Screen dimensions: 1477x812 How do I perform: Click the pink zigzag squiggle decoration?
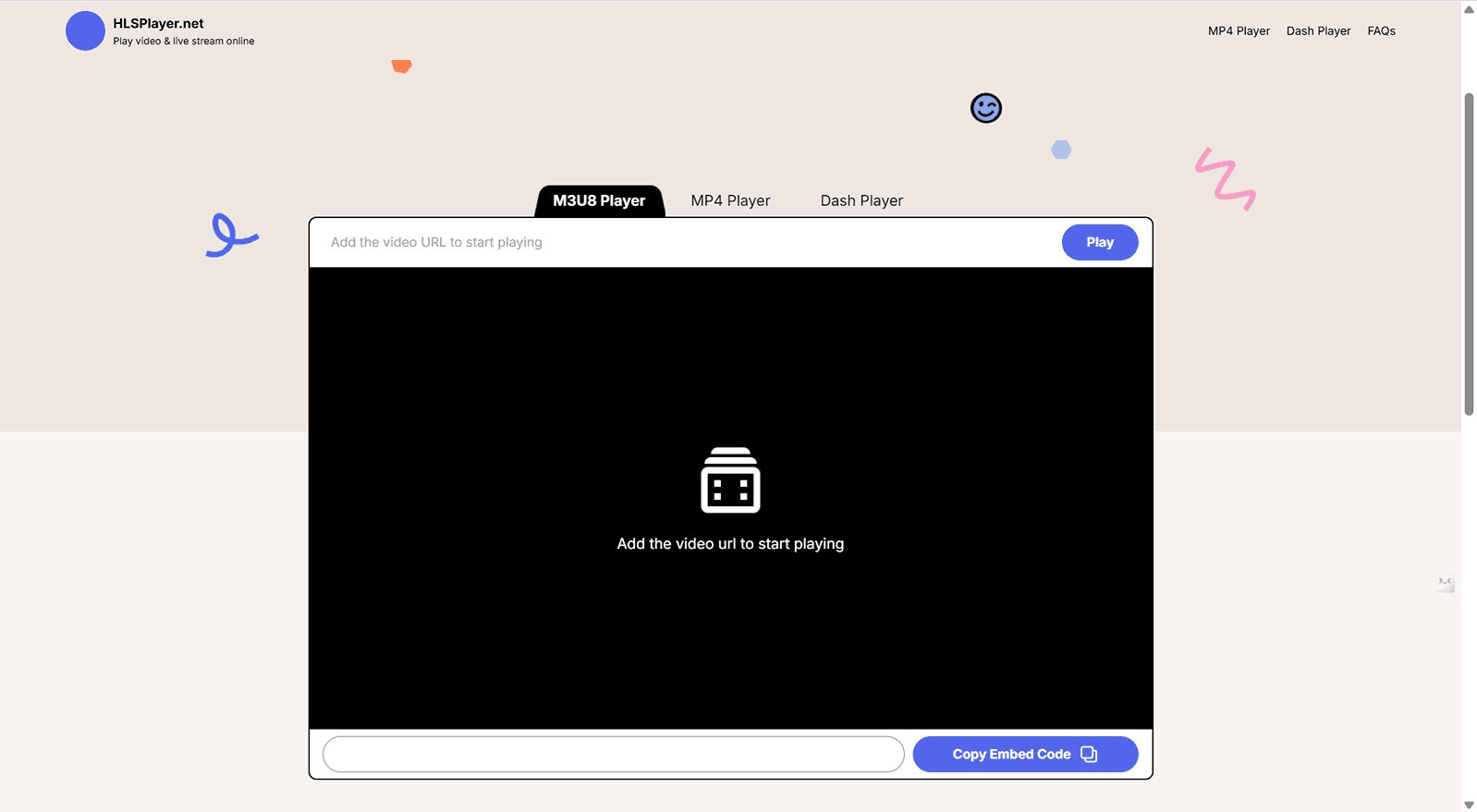(x=1226, y=178)
